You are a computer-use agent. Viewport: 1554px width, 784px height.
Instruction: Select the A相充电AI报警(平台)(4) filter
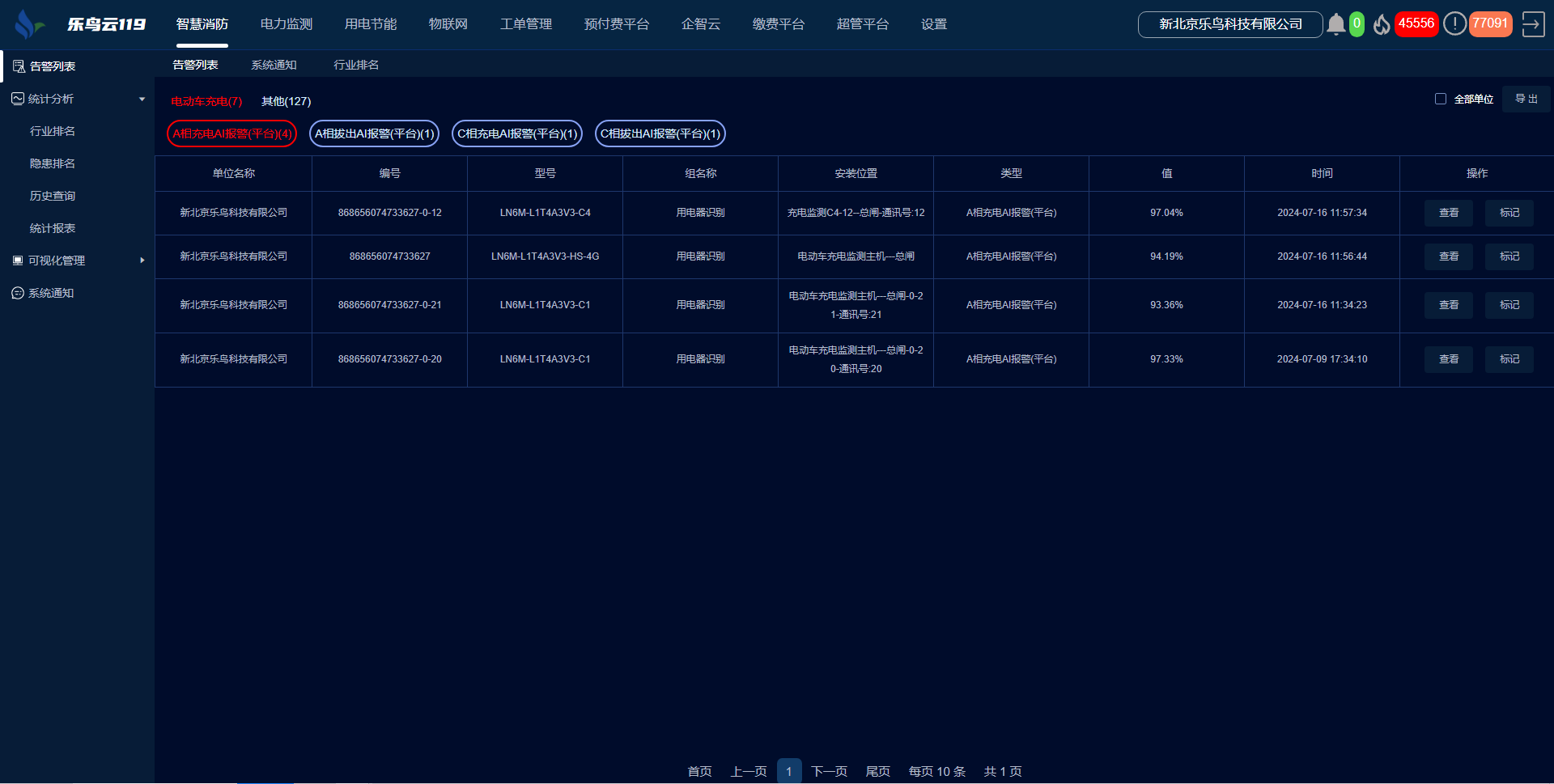click(x=231, y=133)
